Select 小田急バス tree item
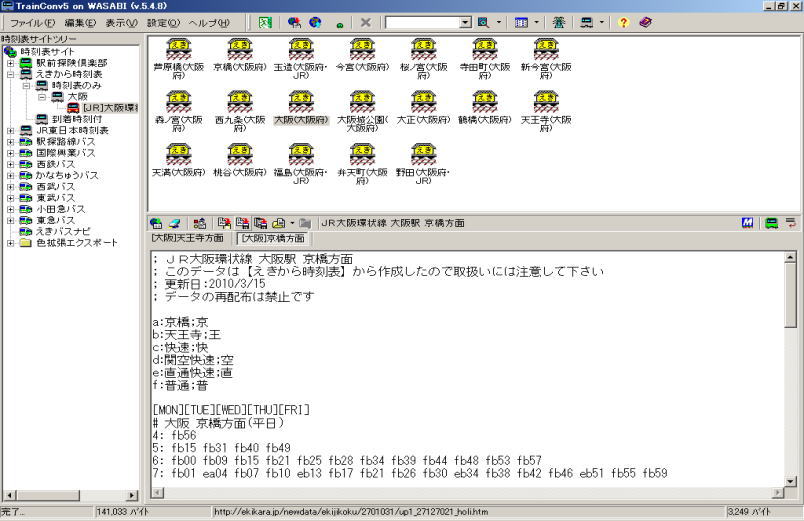The width and height of the screenshot is (804, 521). [61, 209]
